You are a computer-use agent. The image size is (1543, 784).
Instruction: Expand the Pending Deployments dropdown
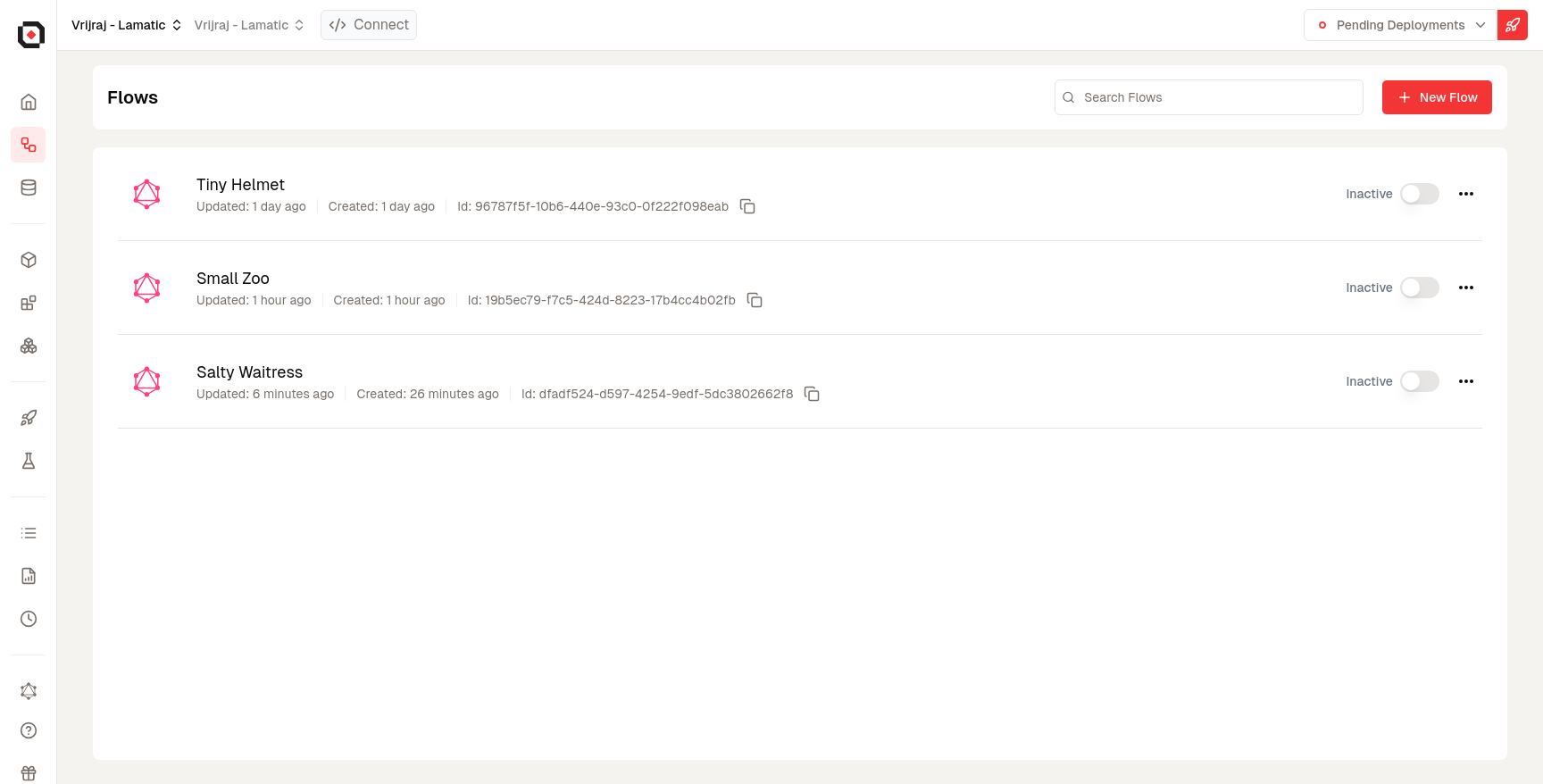click(x=1399, y=25)
